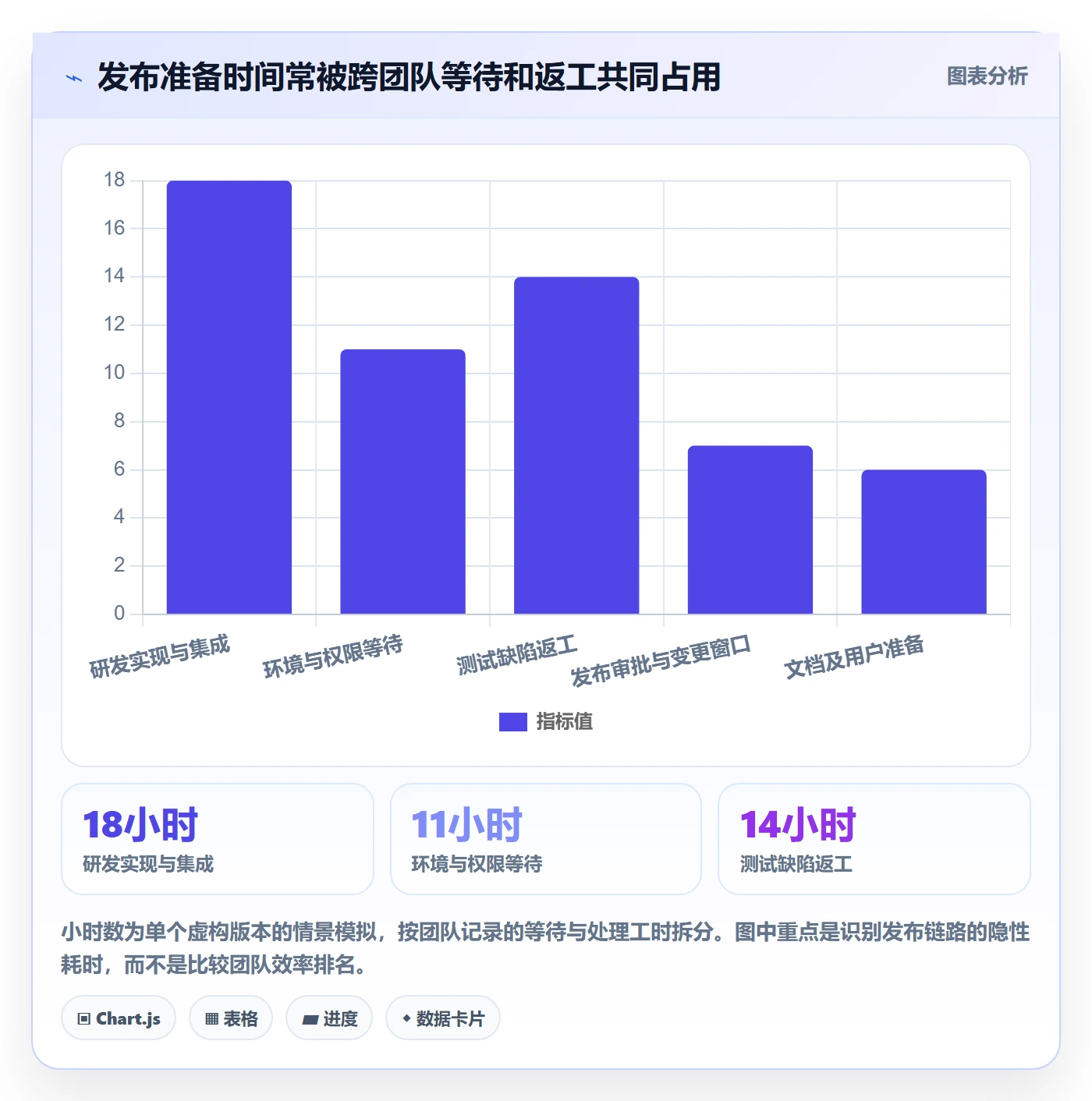
Task: Click the 文档及用户准备 bar in the chart
Action: (924, 542)
